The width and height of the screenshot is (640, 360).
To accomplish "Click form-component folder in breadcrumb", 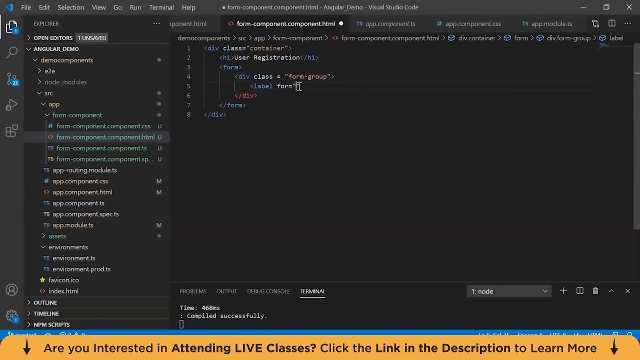I will (298, 38).
